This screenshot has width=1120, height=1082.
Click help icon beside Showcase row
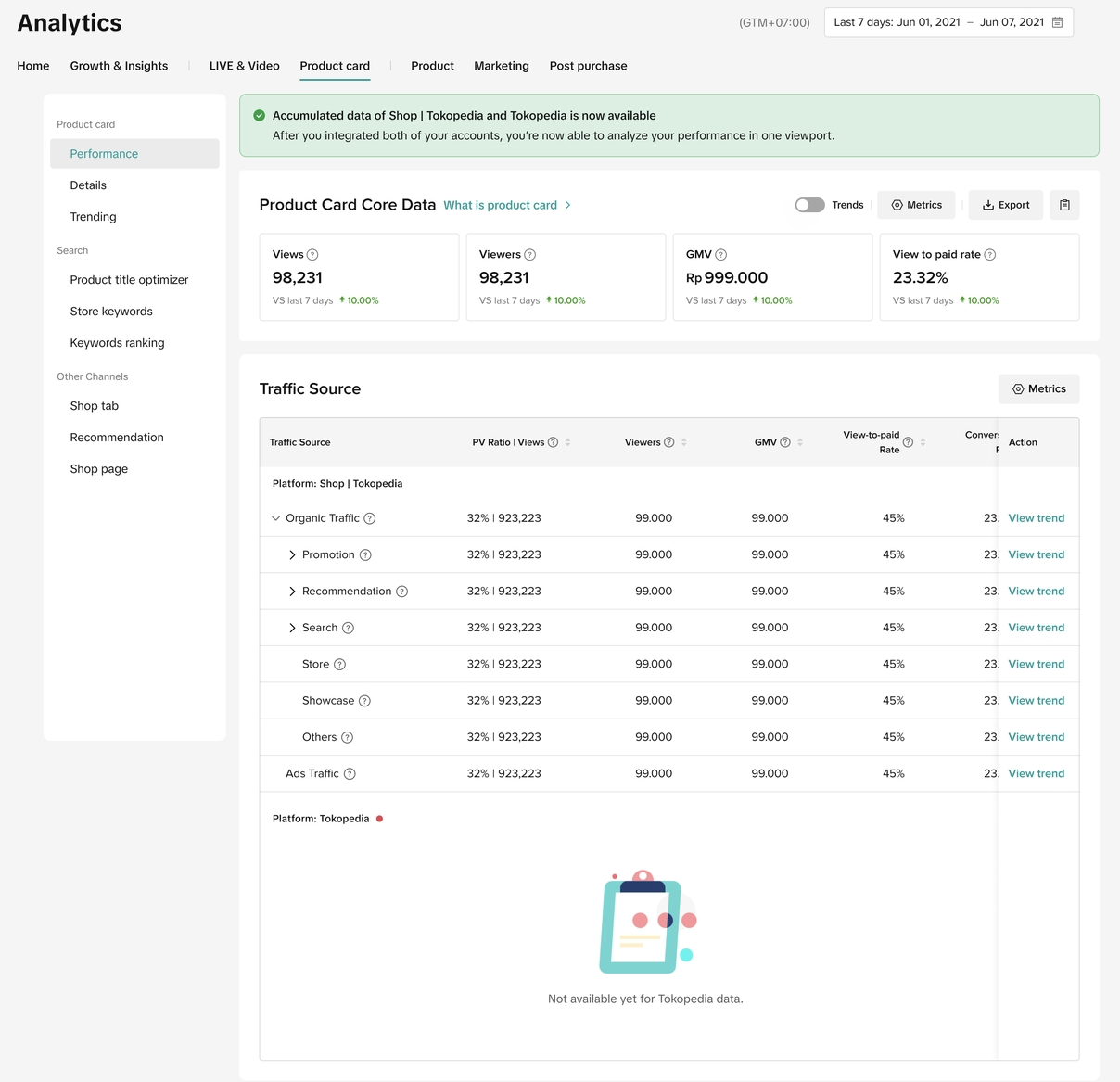[x=364, y=701]
